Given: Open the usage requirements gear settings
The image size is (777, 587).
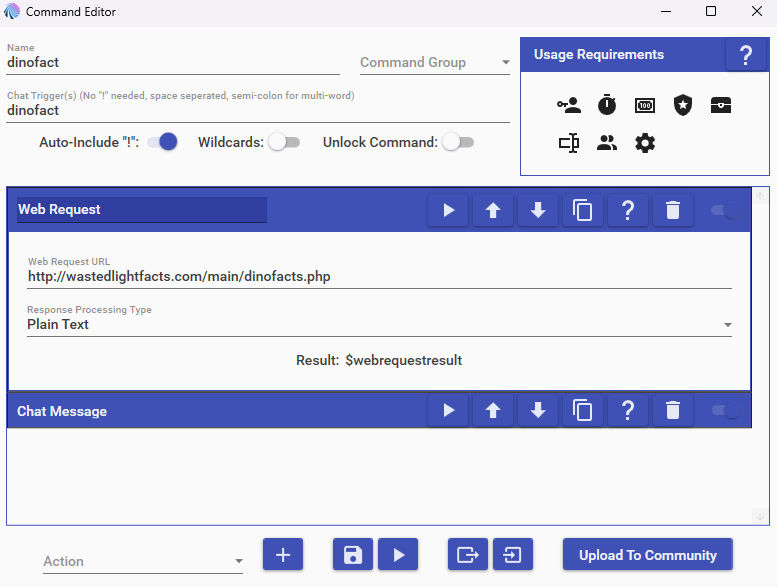Looking at the screenshot, I should pos(645,143).
